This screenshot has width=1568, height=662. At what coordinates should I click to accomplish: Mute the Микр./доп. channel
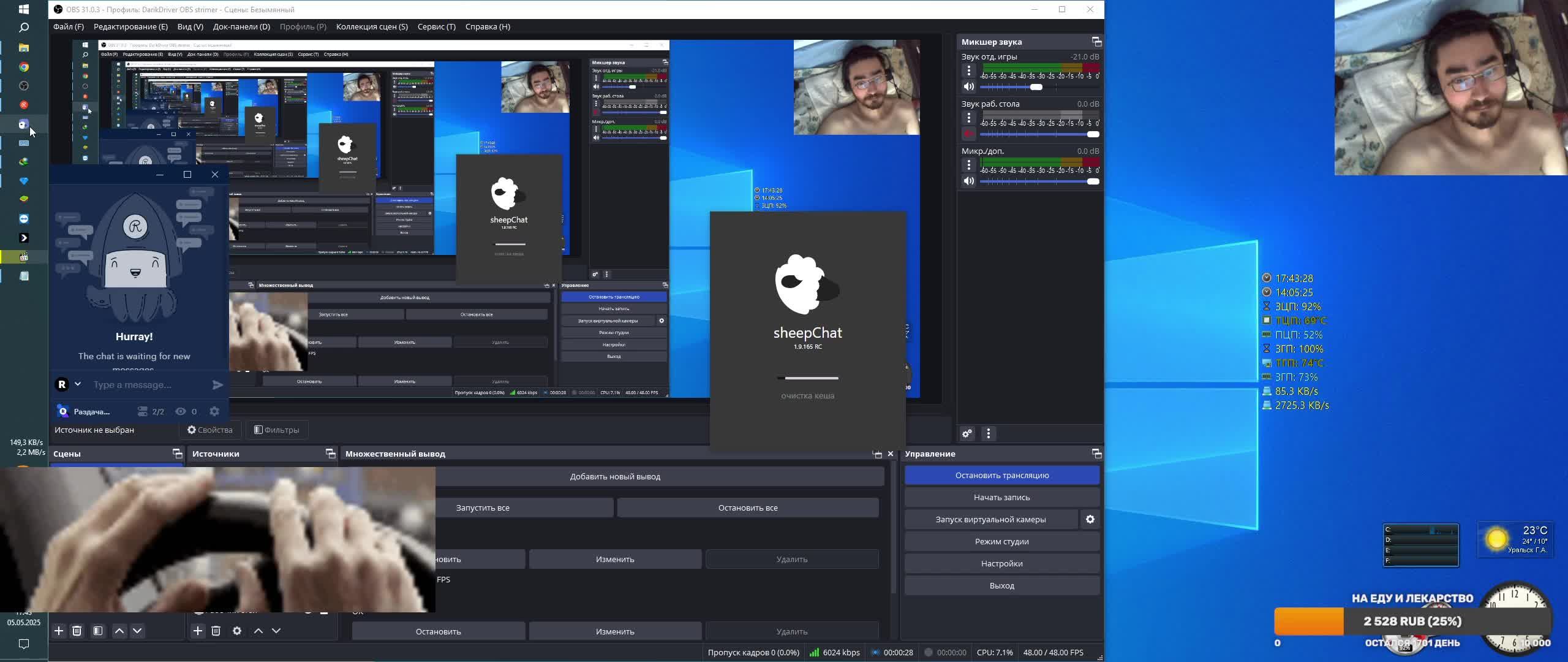[968, 181]
